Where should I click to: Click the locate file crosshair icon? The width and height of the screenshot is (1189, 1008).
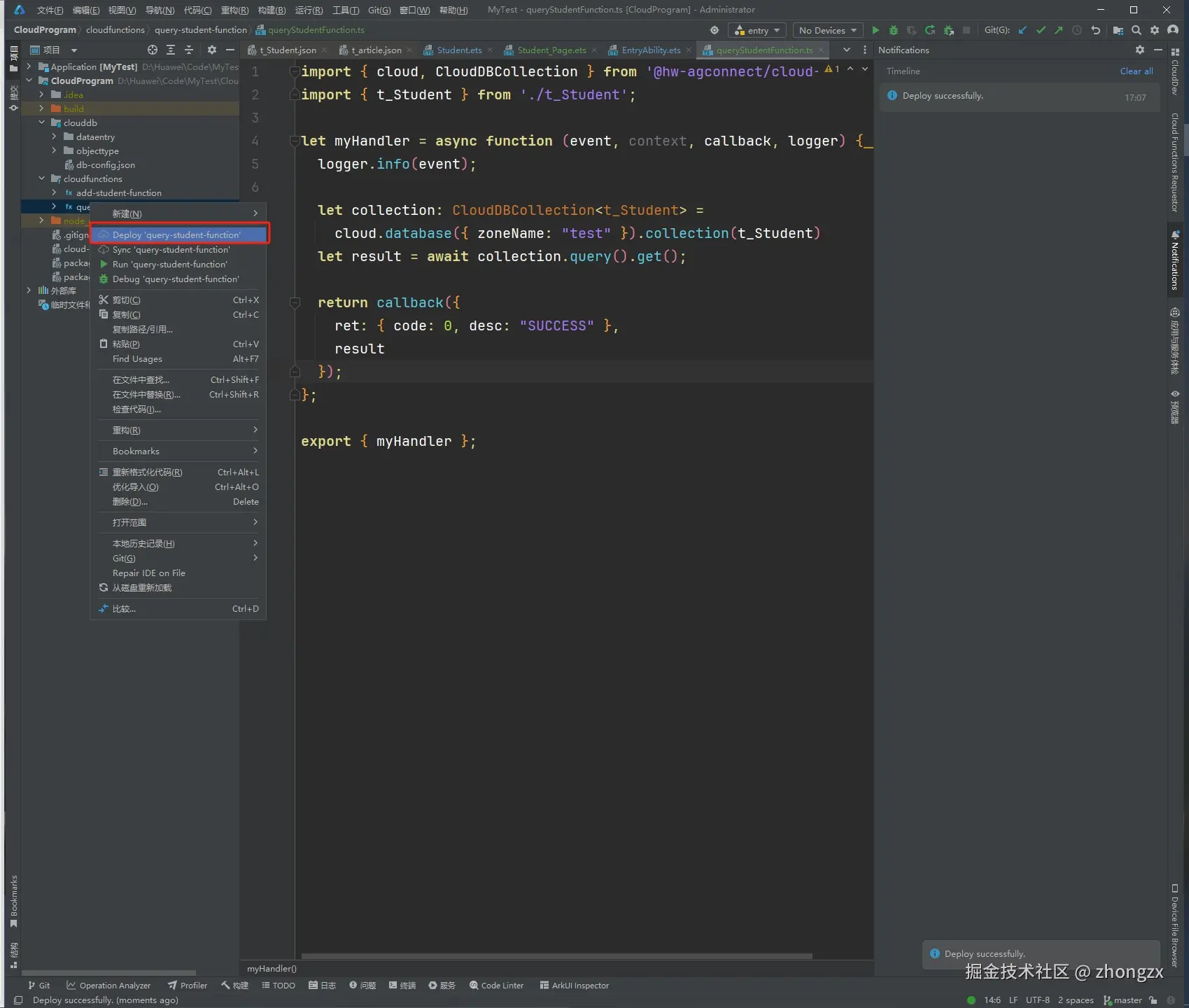[153, 50]
